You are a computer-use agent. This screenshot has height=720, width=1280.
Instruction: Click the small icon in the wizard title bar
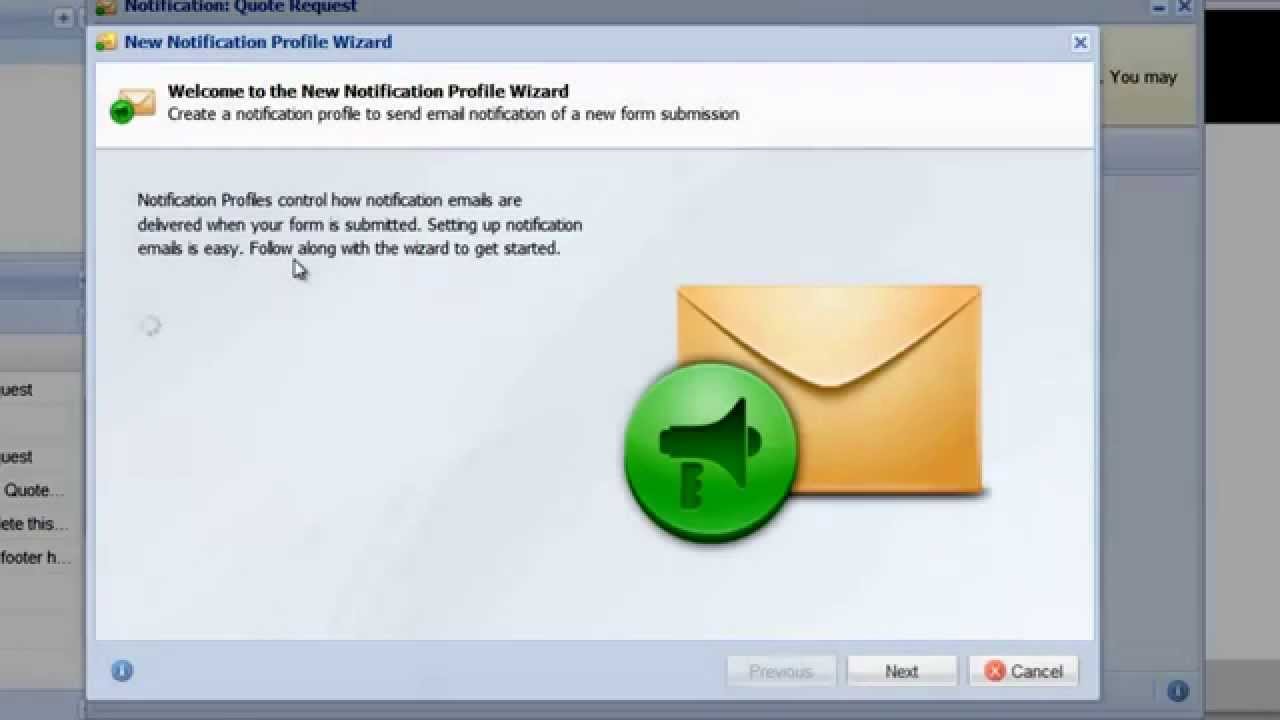coord(106,42)
